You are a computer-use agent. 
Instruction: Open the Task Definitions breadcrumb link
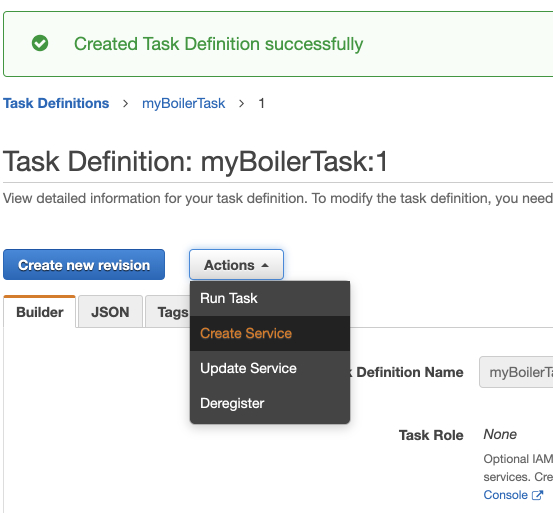tap(56, 103)
